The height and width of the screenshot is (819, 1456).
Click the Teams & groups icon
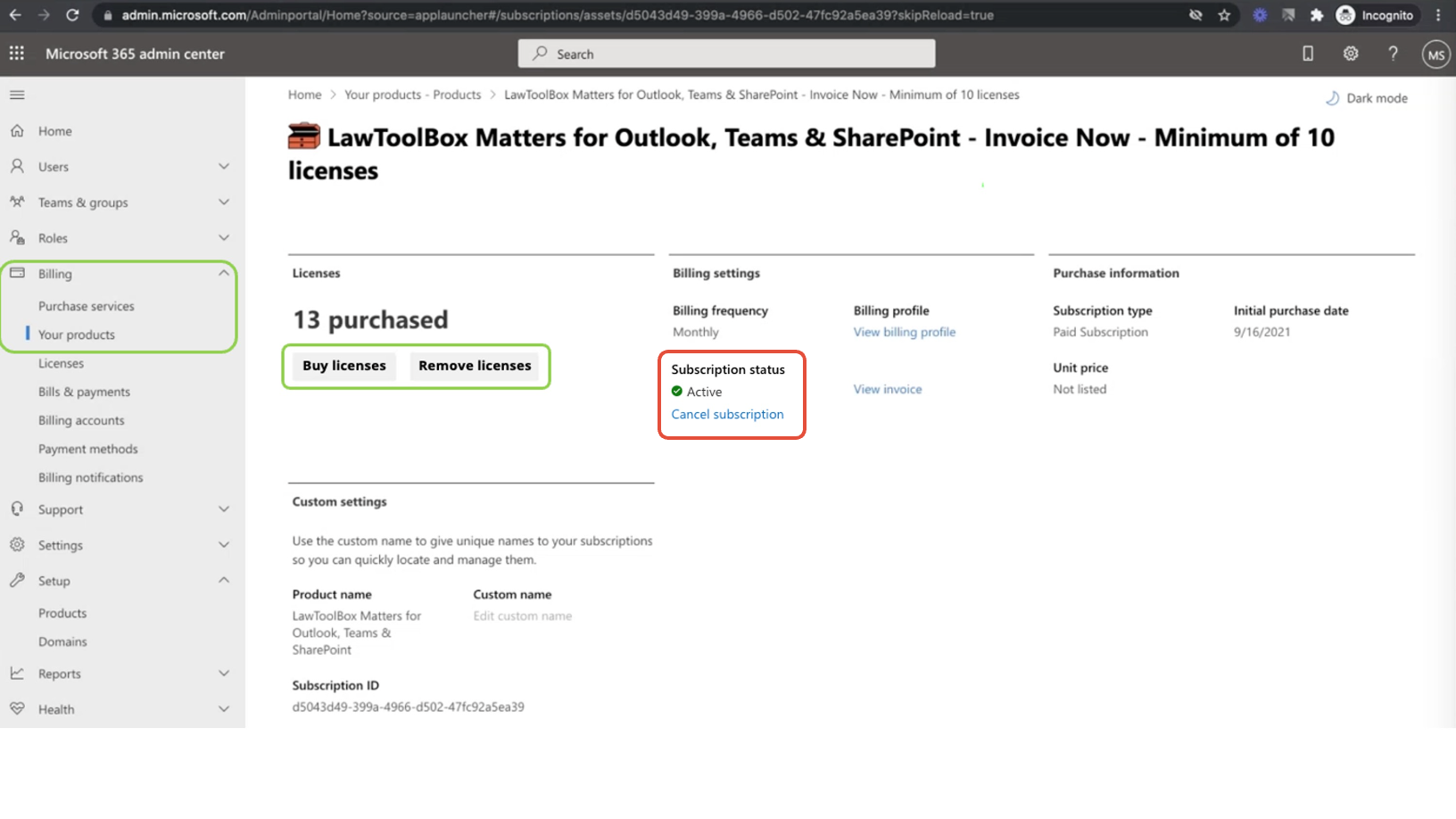point(17,202)
